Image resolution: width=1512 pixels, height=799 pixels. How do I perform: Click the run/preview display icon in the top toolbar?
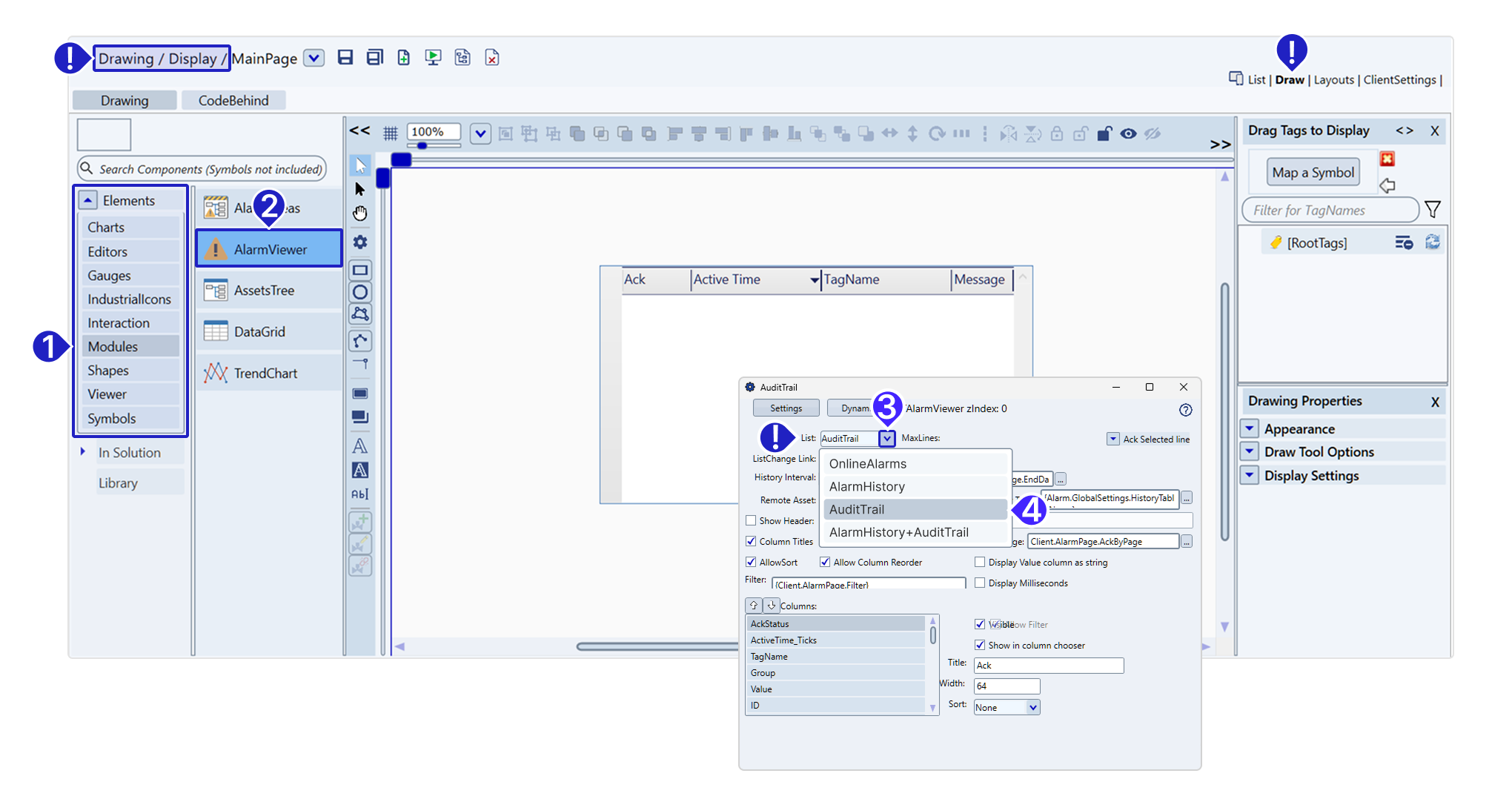[x=433, y=58]
